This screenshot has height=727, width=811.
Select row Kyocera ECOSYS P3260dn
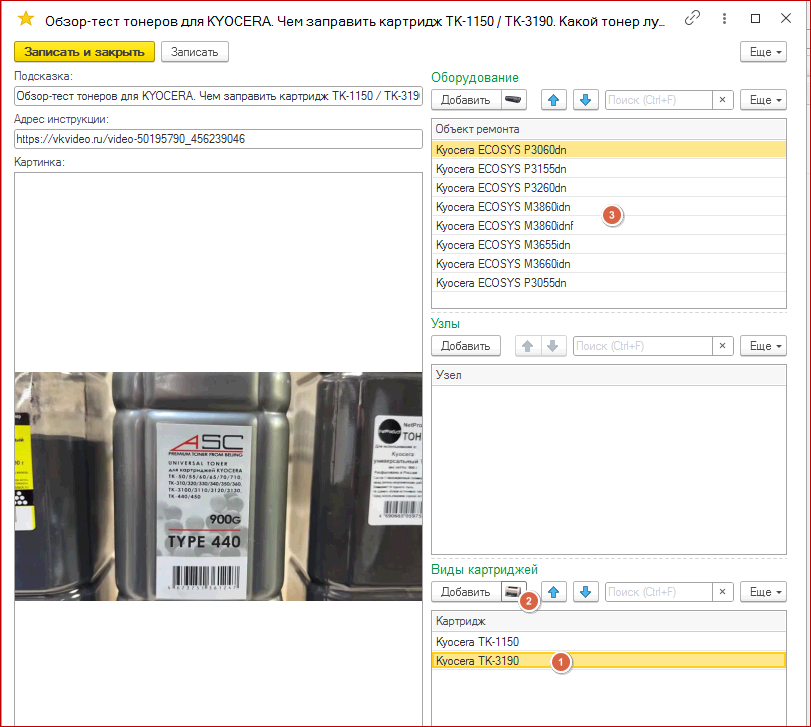(609, 188)
